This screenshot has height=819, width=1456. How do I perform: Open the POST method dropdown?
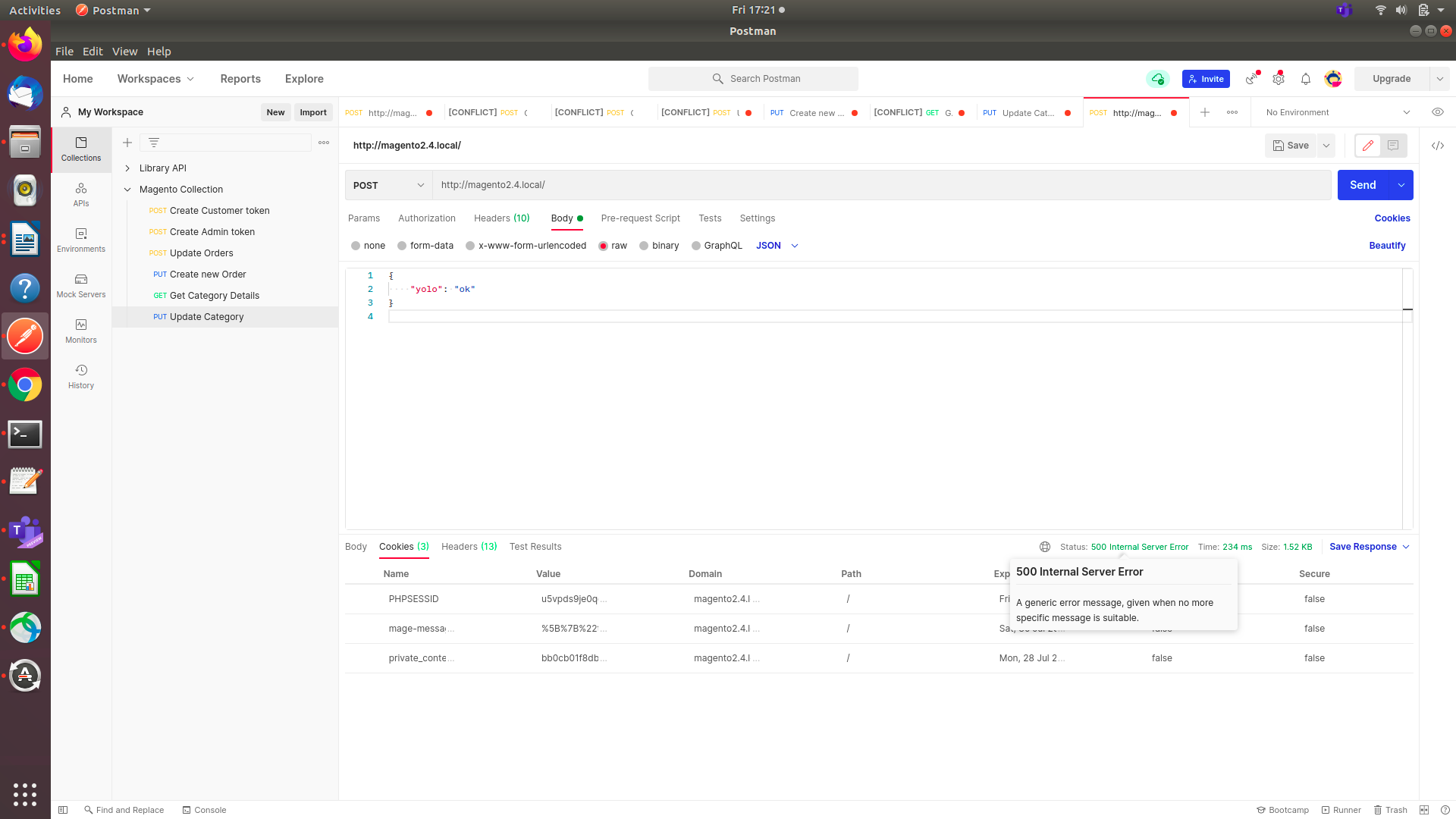[388, 185]
